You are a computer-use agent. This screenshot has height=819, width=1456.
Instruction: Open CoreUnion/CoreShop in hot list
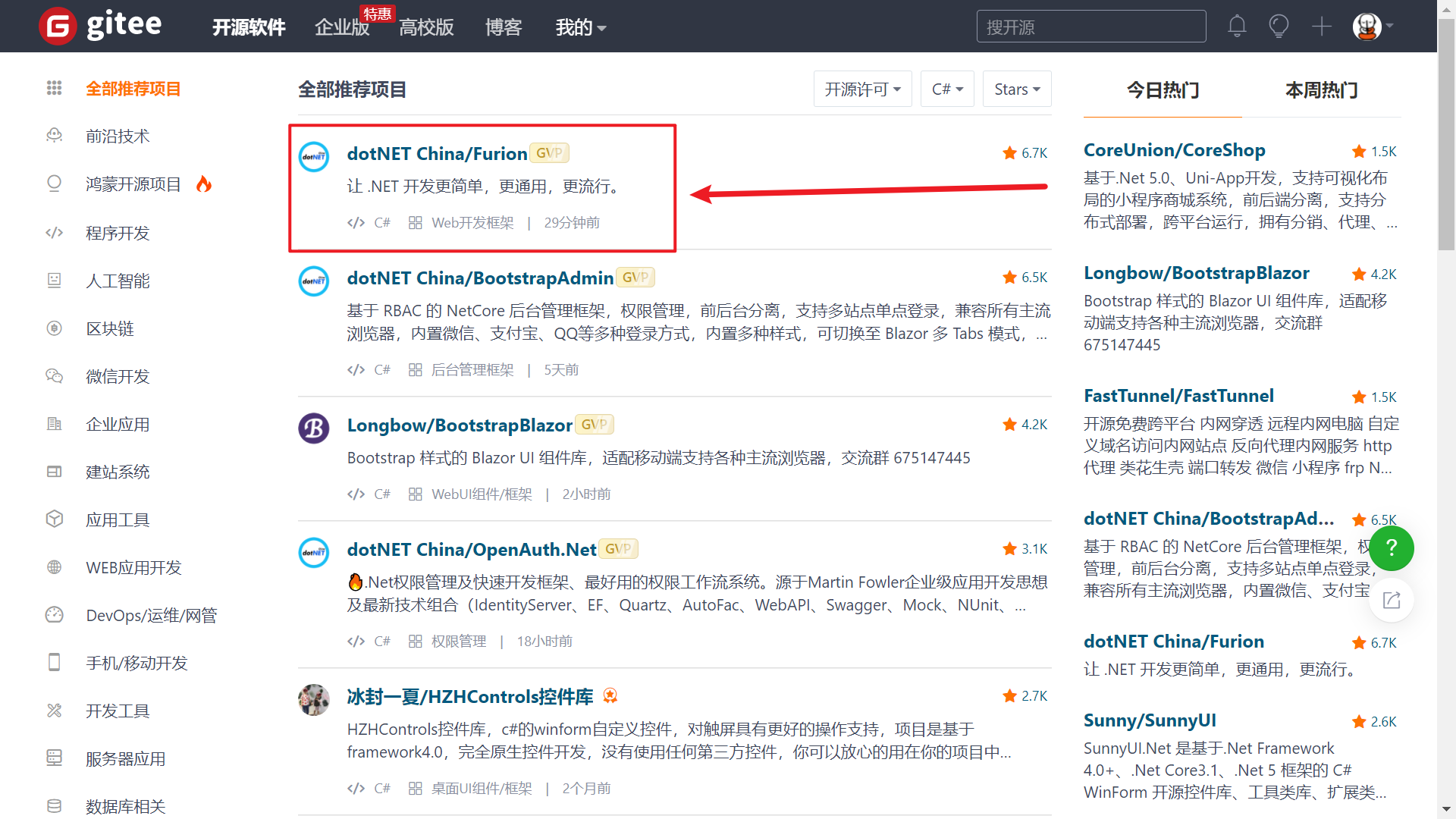coord(1174,150)
